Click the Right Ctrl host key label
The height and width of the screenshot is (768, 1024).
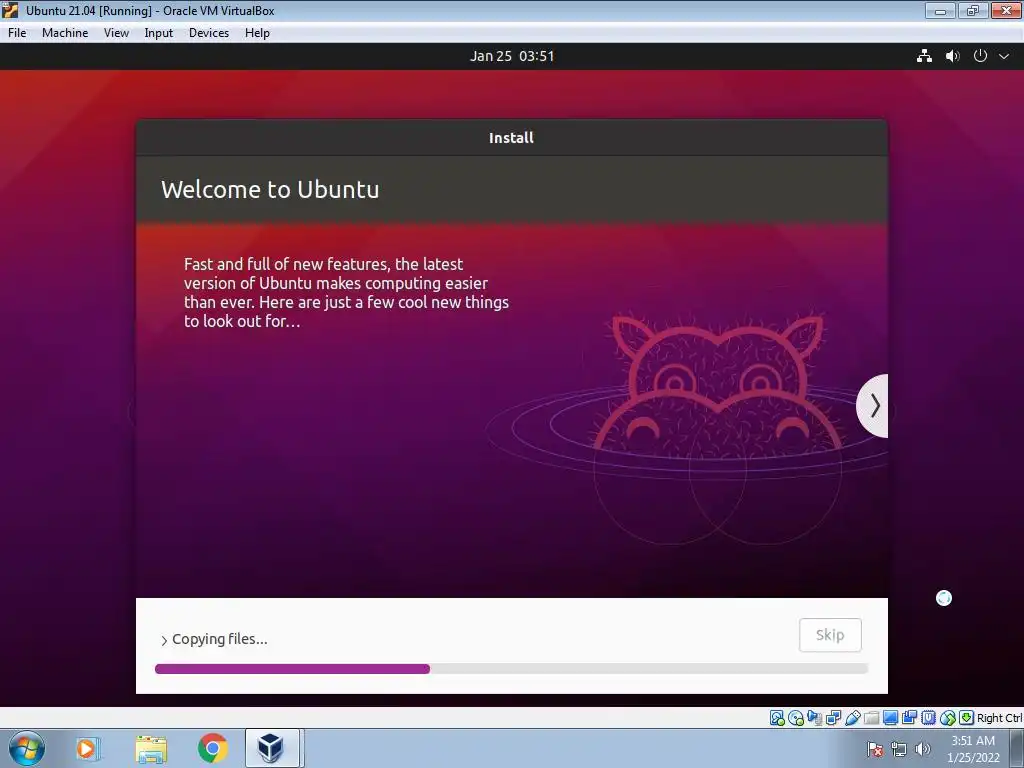[999, 718]
